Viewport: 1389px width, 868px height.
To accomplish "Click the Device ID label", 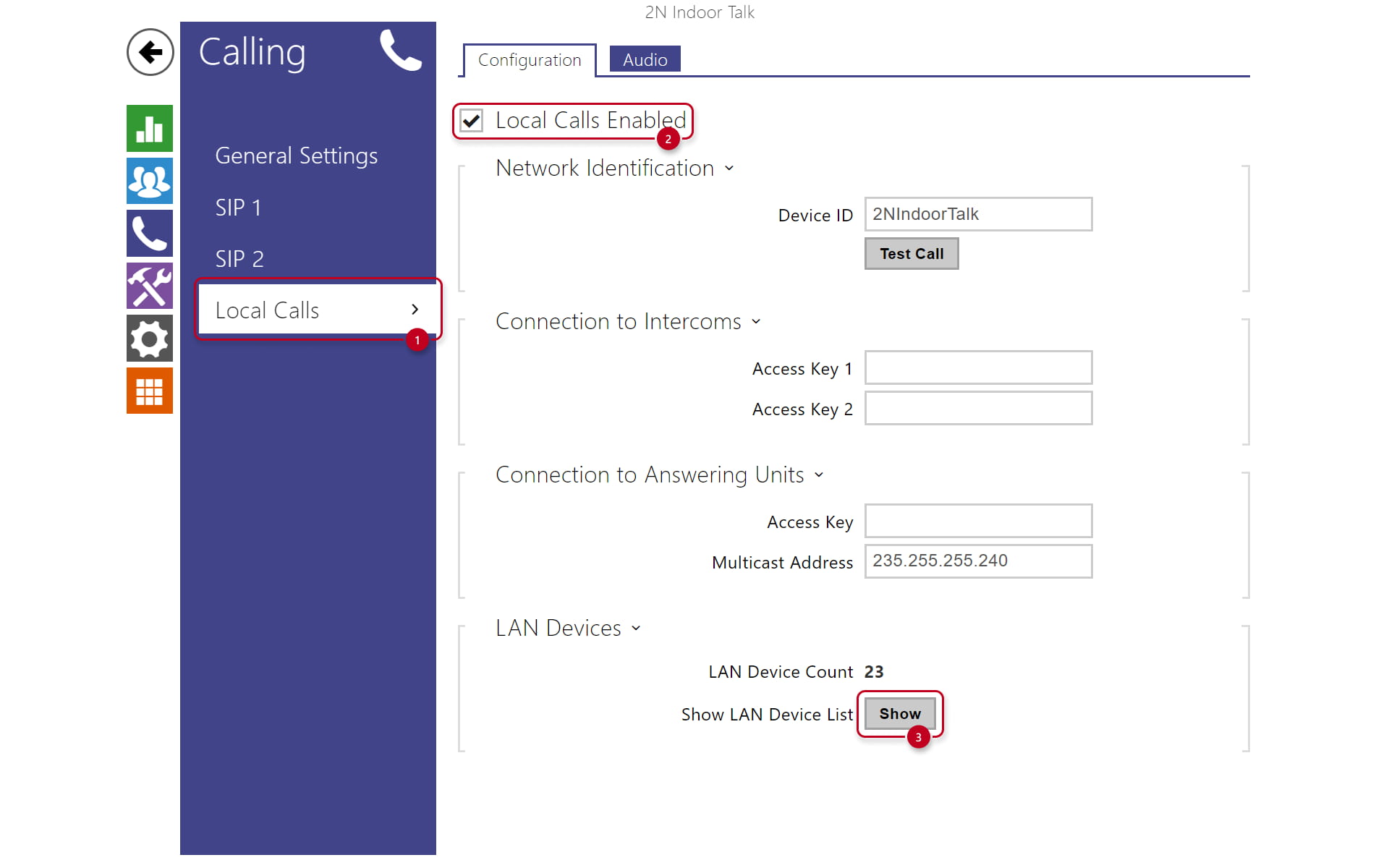I will pyautogui.click(x=815, y=216).
